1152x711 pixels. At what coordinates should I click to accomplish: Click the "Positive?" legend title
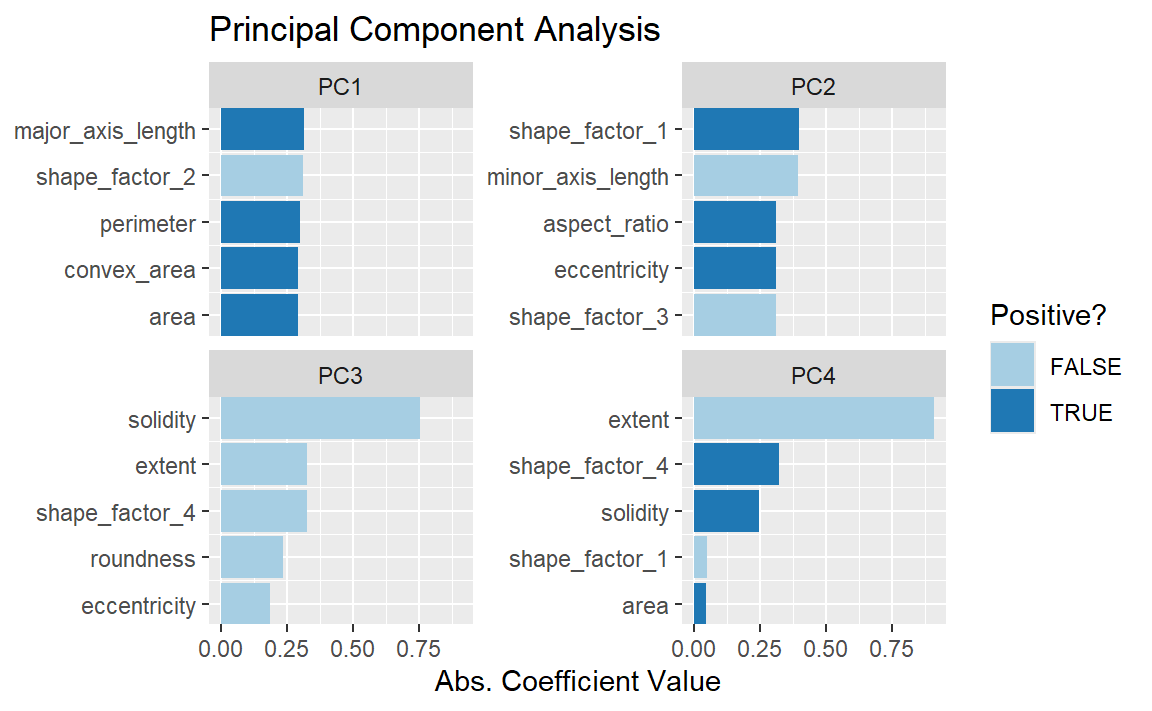[1047, 315]
